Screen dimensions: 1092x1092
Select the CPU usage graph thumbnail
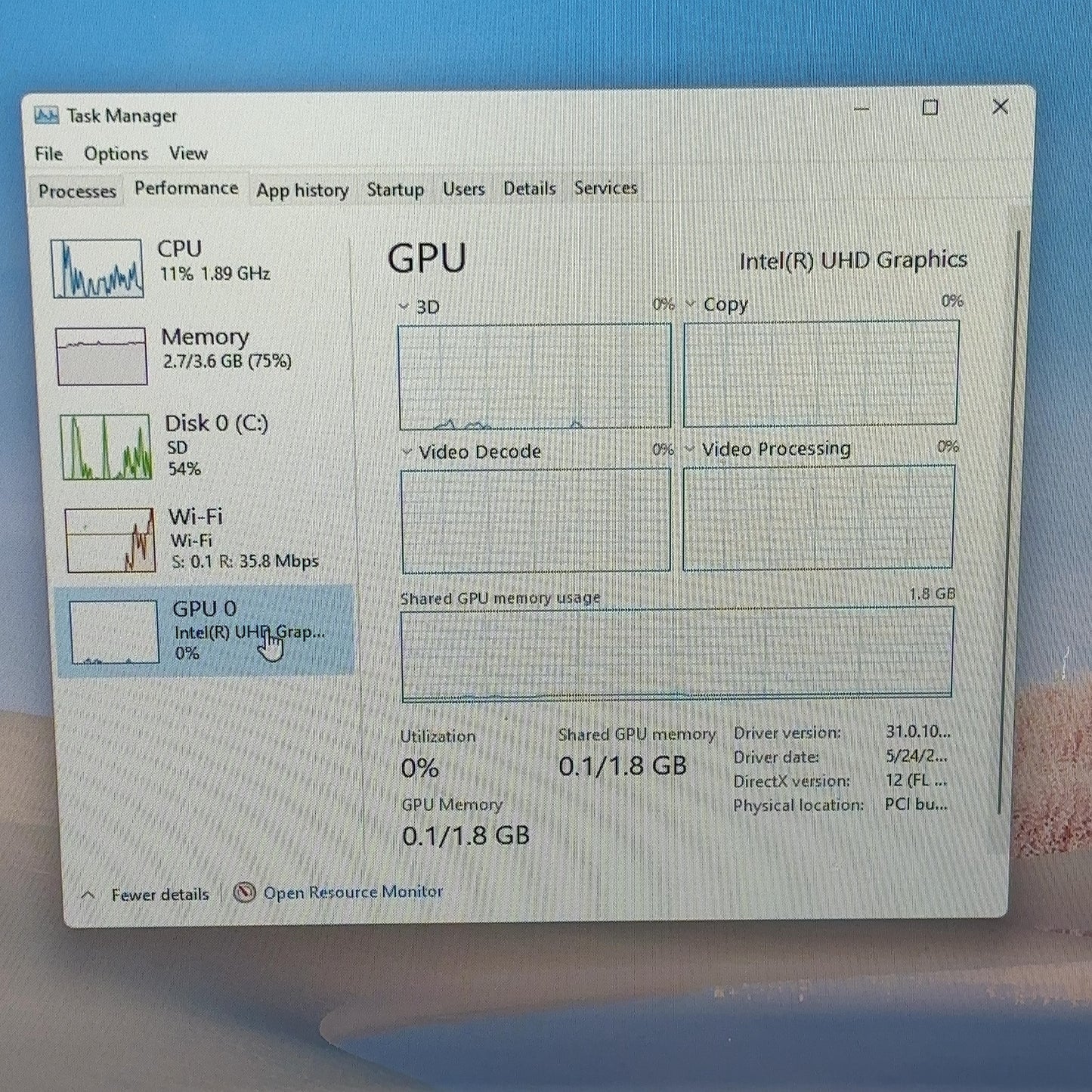(x=97, y=268)
